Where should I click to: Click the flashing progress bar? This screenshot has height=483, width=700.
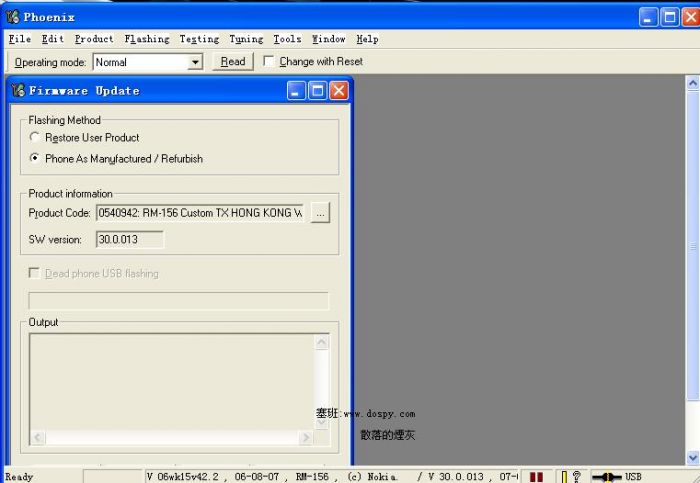179,300
